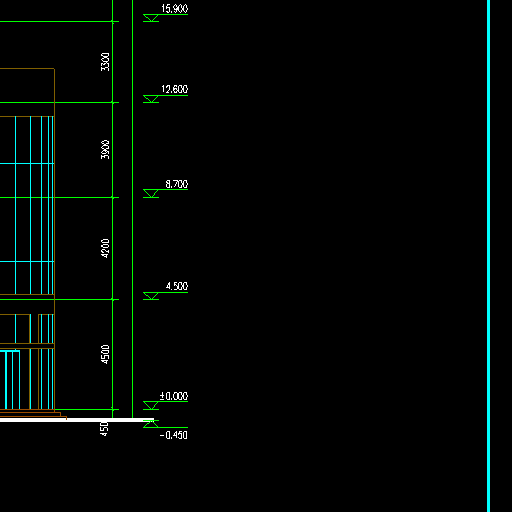Select the 3900 vertical dimension text
Image resolution: width=512 pixels, height=512 pixels.
(105, 150)
